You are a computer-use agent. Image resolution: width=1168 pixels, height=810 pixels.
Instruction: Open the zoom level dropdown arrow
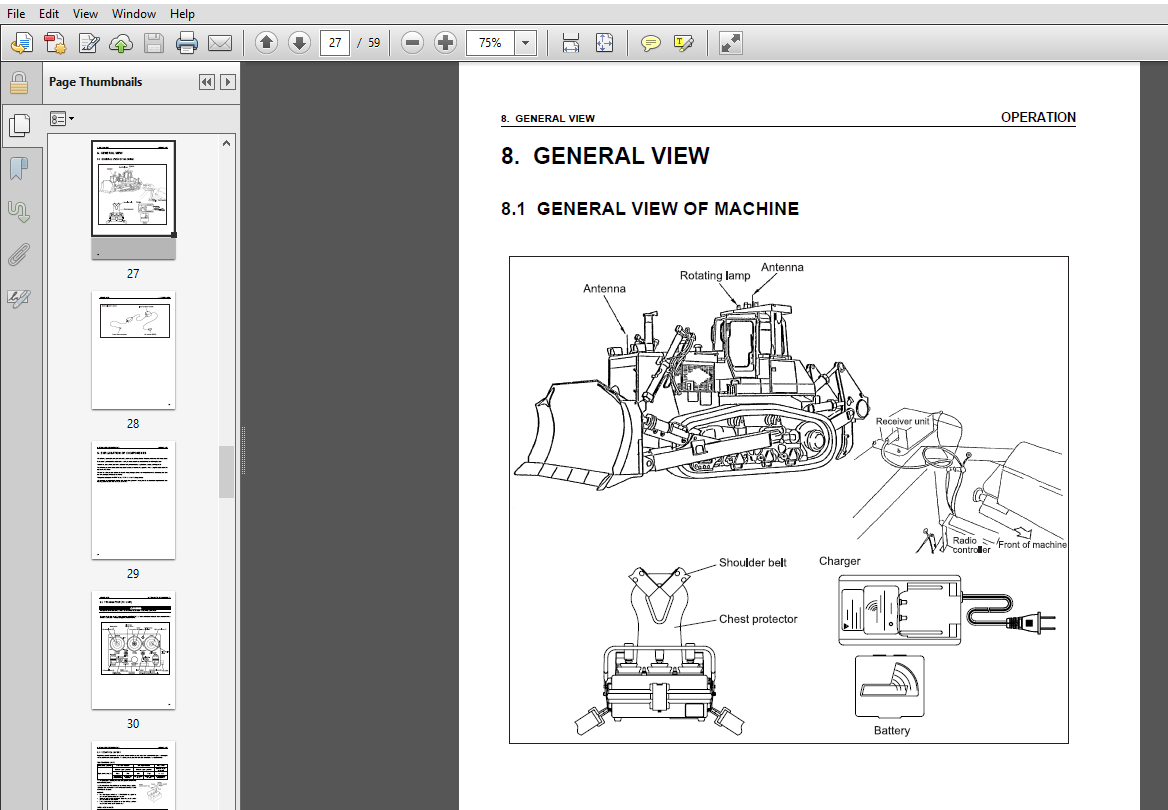pyautogui.click(x=525, y=43)
